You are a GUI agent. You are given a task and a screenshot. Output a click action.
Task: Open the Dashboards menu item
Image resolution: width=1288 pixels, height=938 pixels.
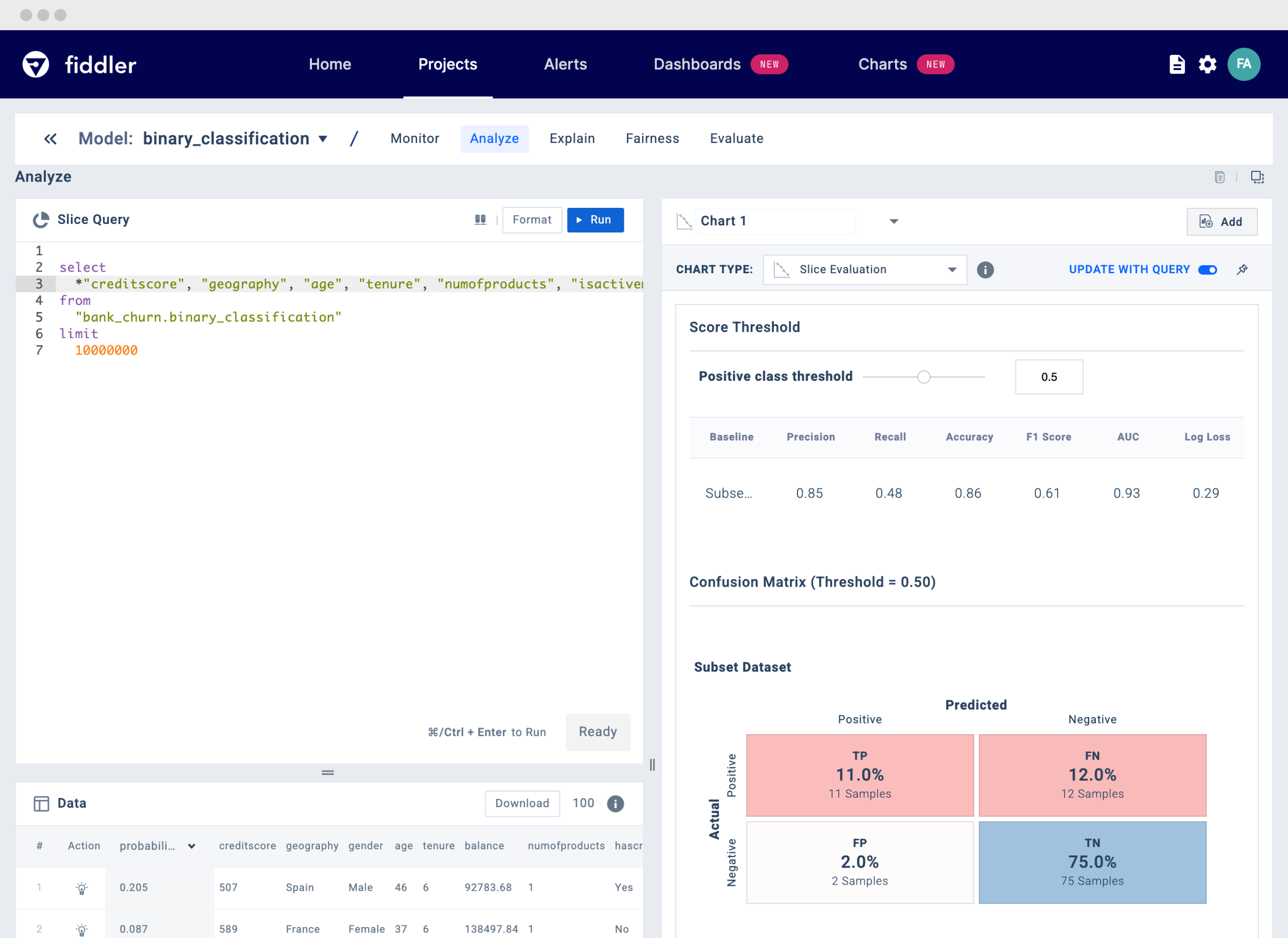tap(697, 64)
